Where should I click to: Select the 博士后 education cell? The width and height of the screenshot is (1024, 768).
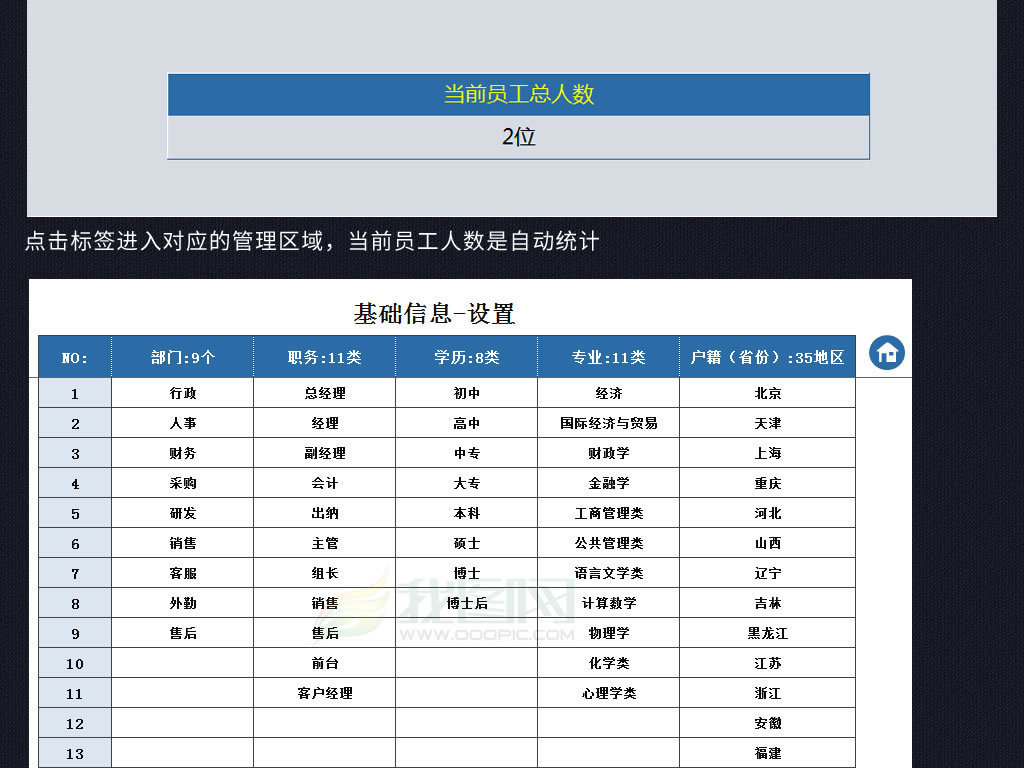pyautogui.click(x=466, y=603)
